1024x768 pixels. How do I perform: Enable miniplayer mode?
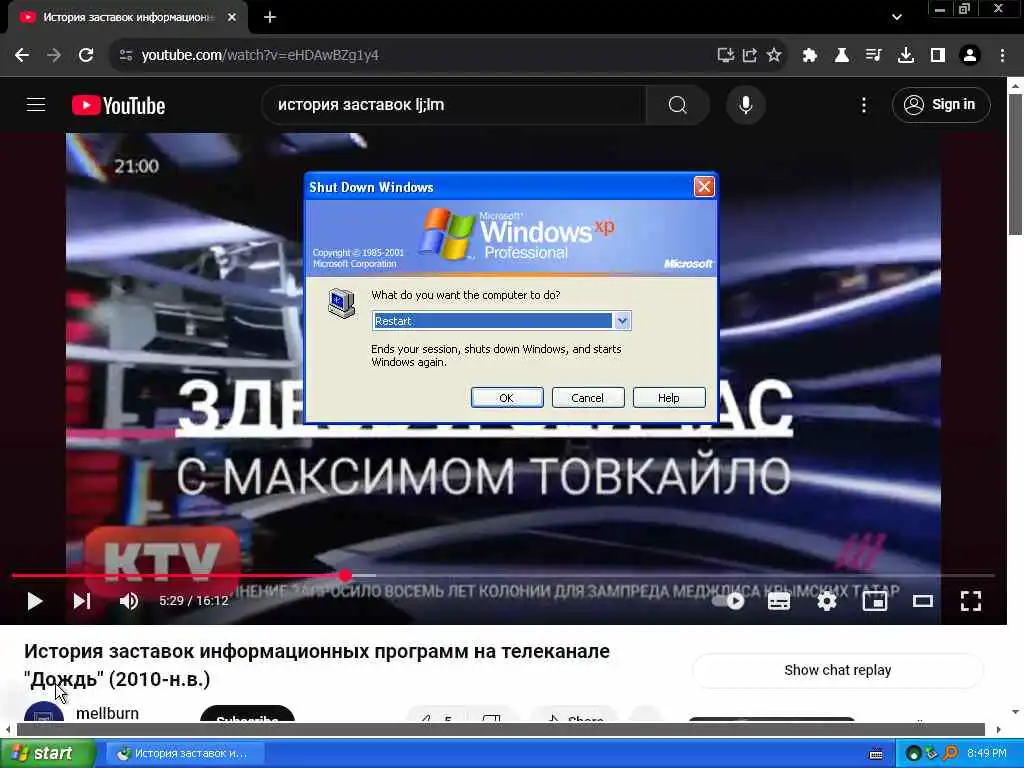tap(875, 601)
